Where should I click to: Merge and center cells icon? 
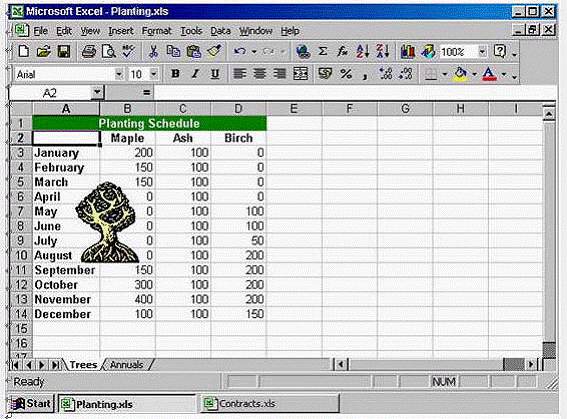(300, 74)
